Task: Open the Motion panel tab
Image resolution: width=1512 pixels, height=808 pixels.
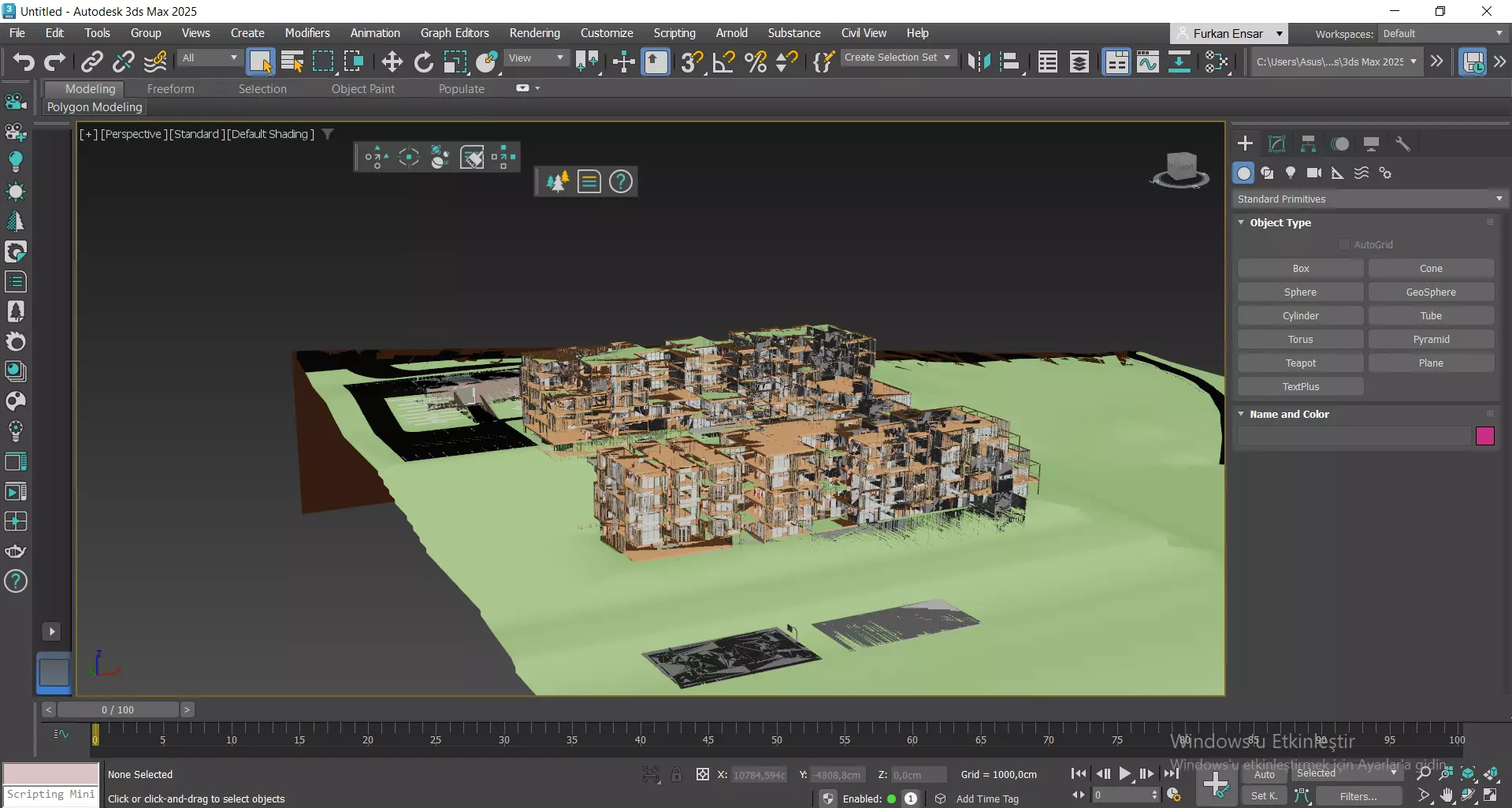Action: 1339,143
